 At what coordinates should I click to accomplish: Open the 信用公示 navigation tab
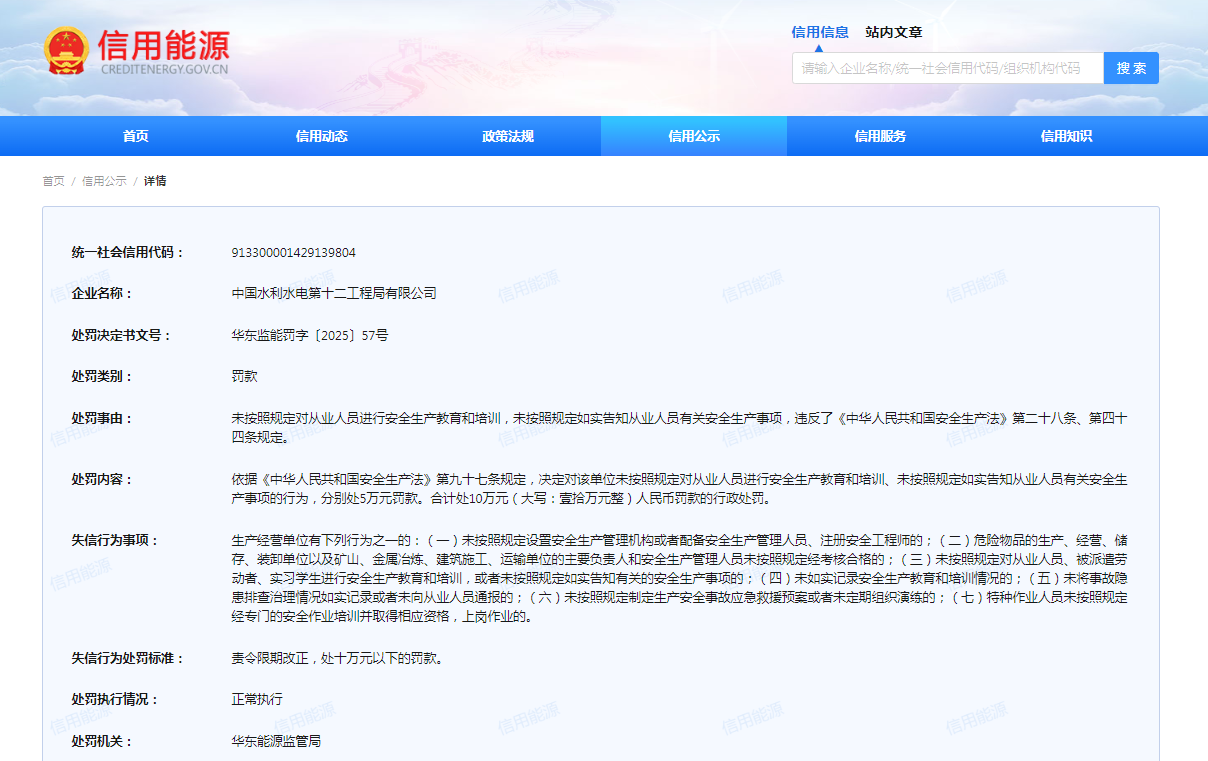(x=693, y=136)
